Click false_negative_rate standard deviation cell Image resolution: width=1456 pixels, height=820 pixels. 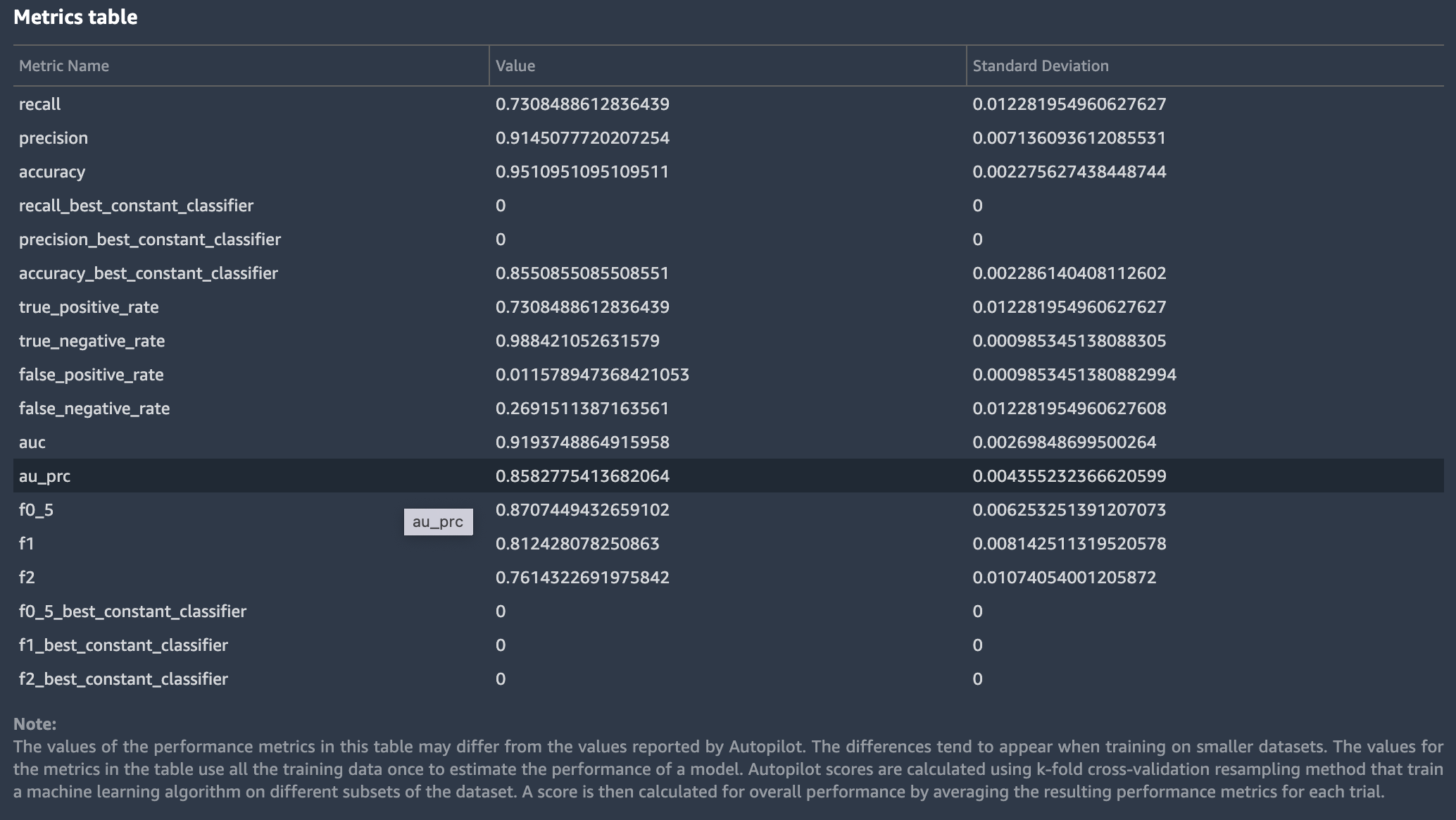tap(1069, 409)
